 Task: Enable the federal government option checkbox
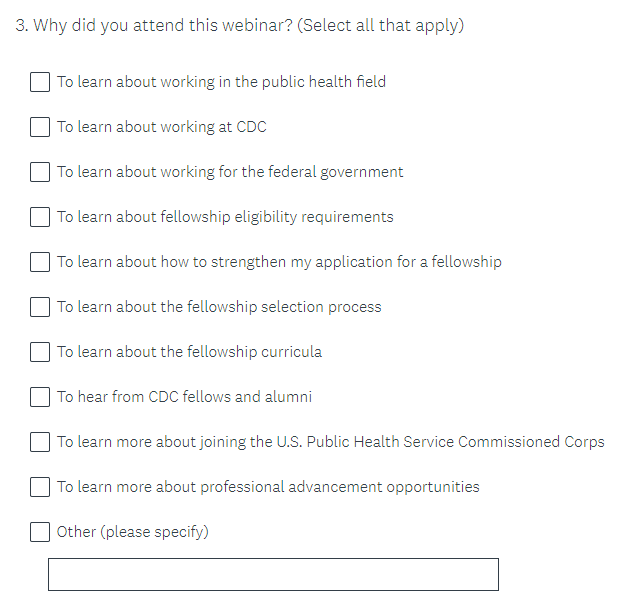pyautogui.click(x=40, y=172)
